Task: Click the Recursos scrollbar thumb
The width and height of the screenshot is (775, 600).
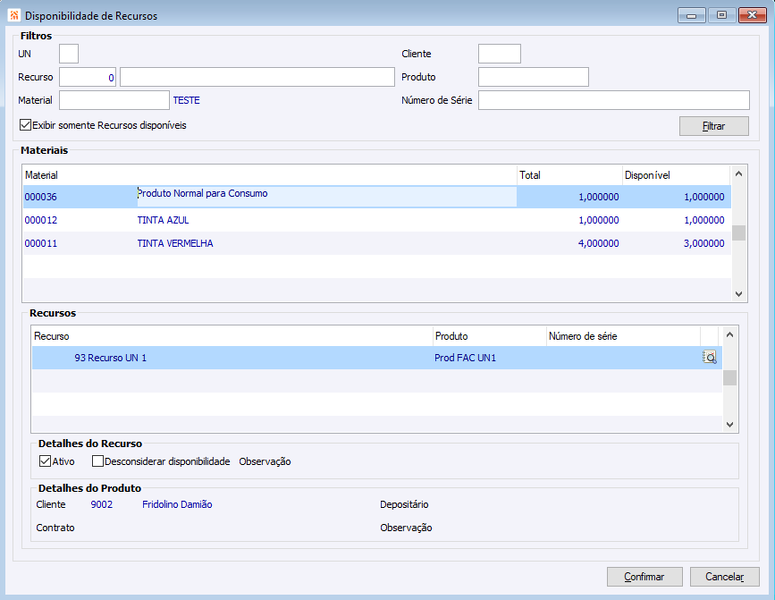Action: (x=730, y=378)
